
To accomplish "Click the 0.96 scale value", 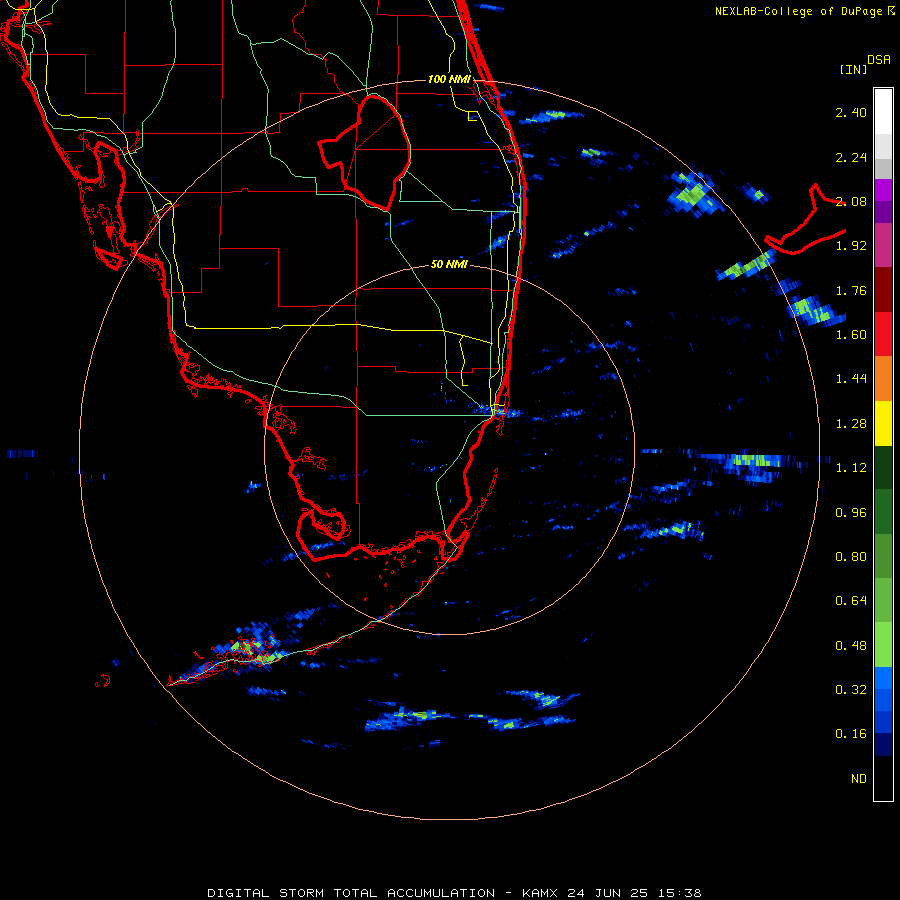I will [851, 513].
